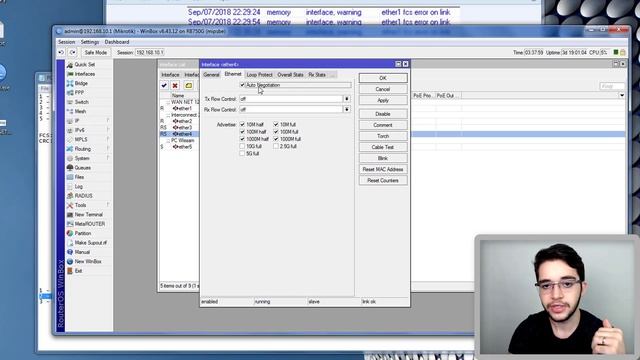Open the Log section in sidebar
Image resolution: width=640 pixels, height=360 pixels.
tap(78, 187)
